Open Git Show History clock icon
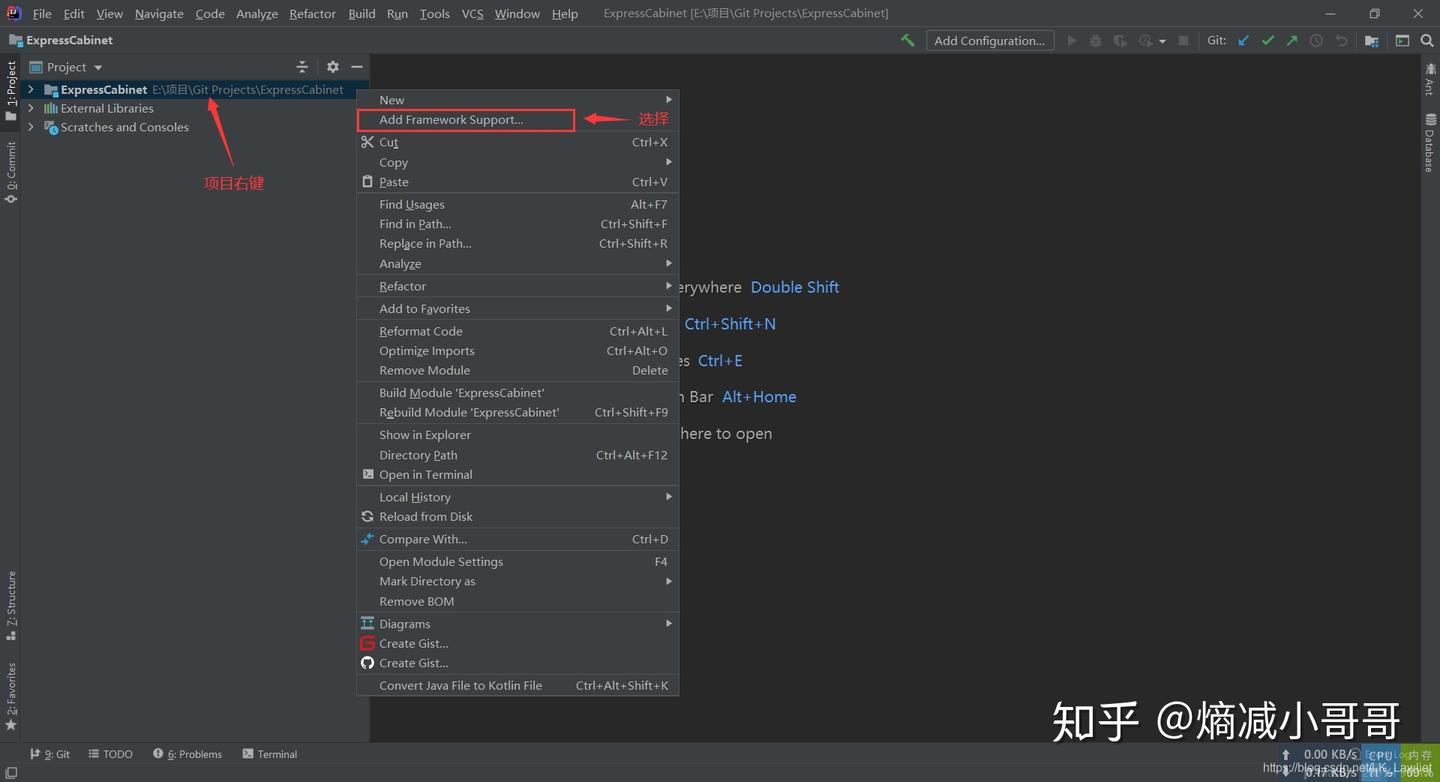Viewport: 1440px width, 782px height. tap(1317, 41)
